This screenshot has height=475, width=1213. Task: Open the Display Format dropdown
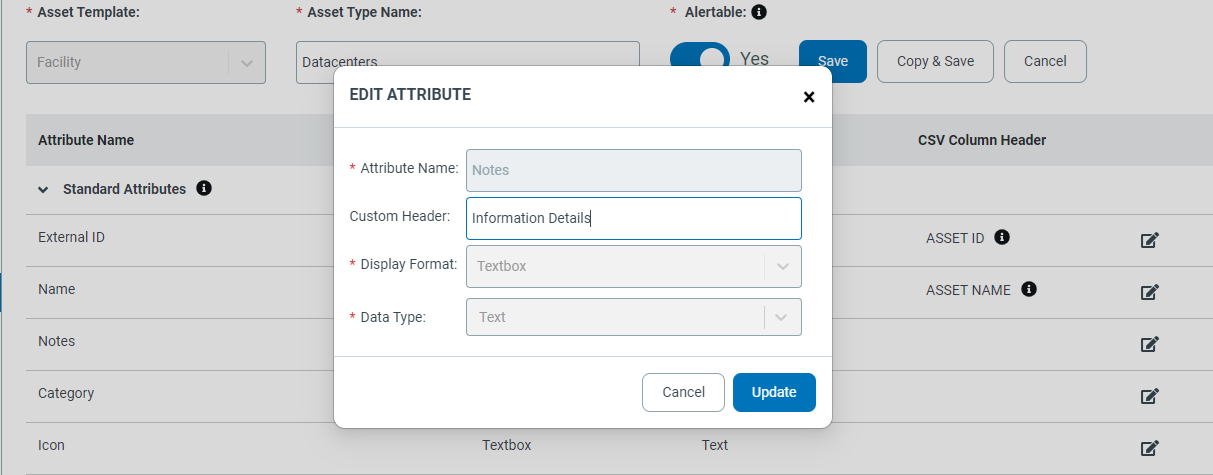(633, 266)
